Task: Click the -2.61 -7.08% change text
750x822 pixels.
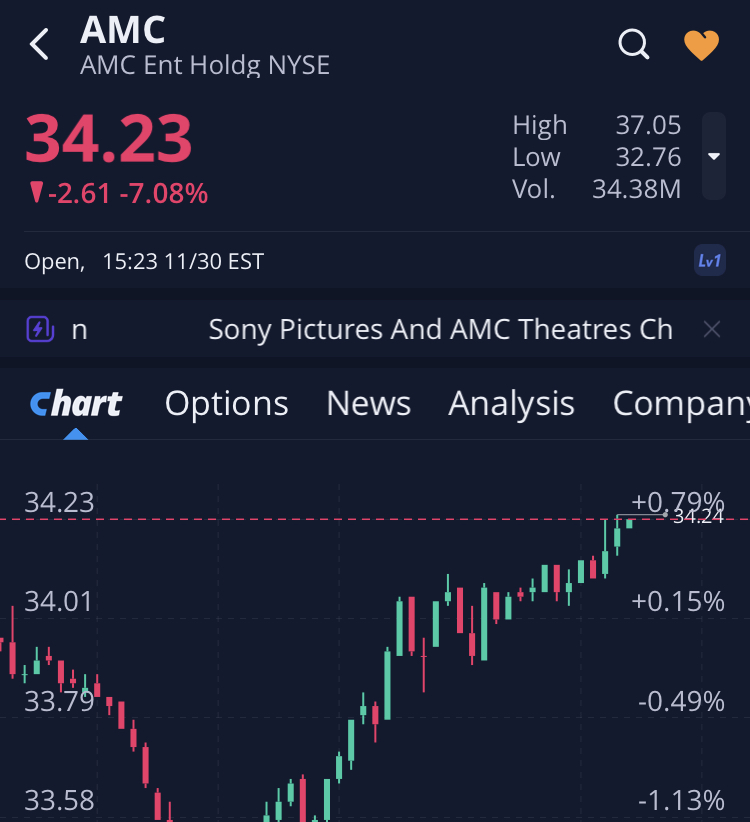Action: (x=118, y=193)
